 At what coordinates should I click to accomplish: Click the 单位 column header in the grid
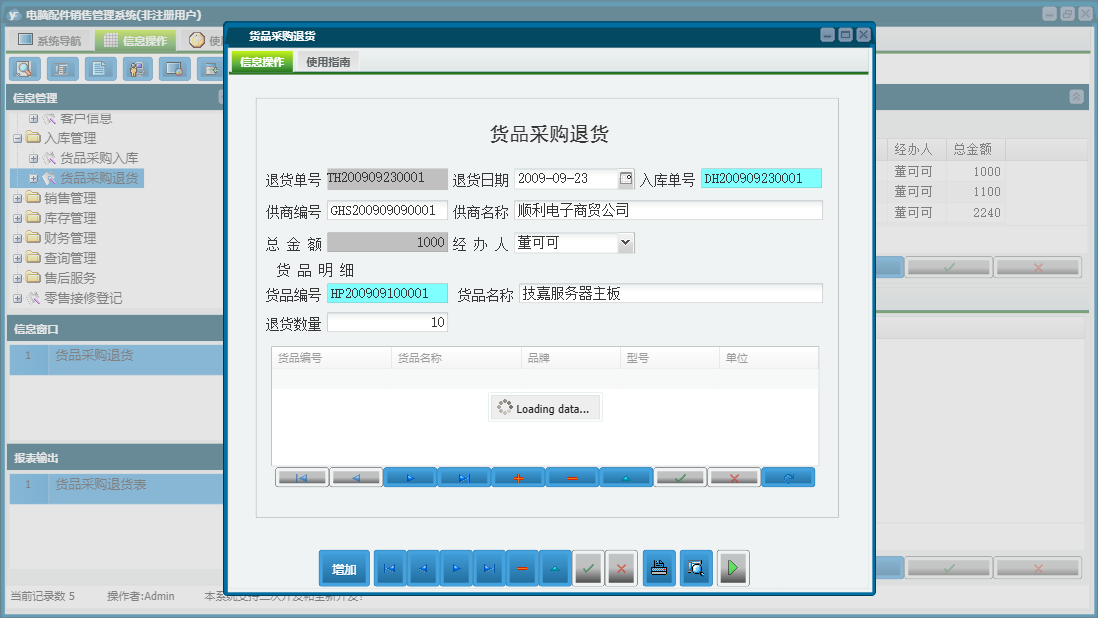coord(769,358)
